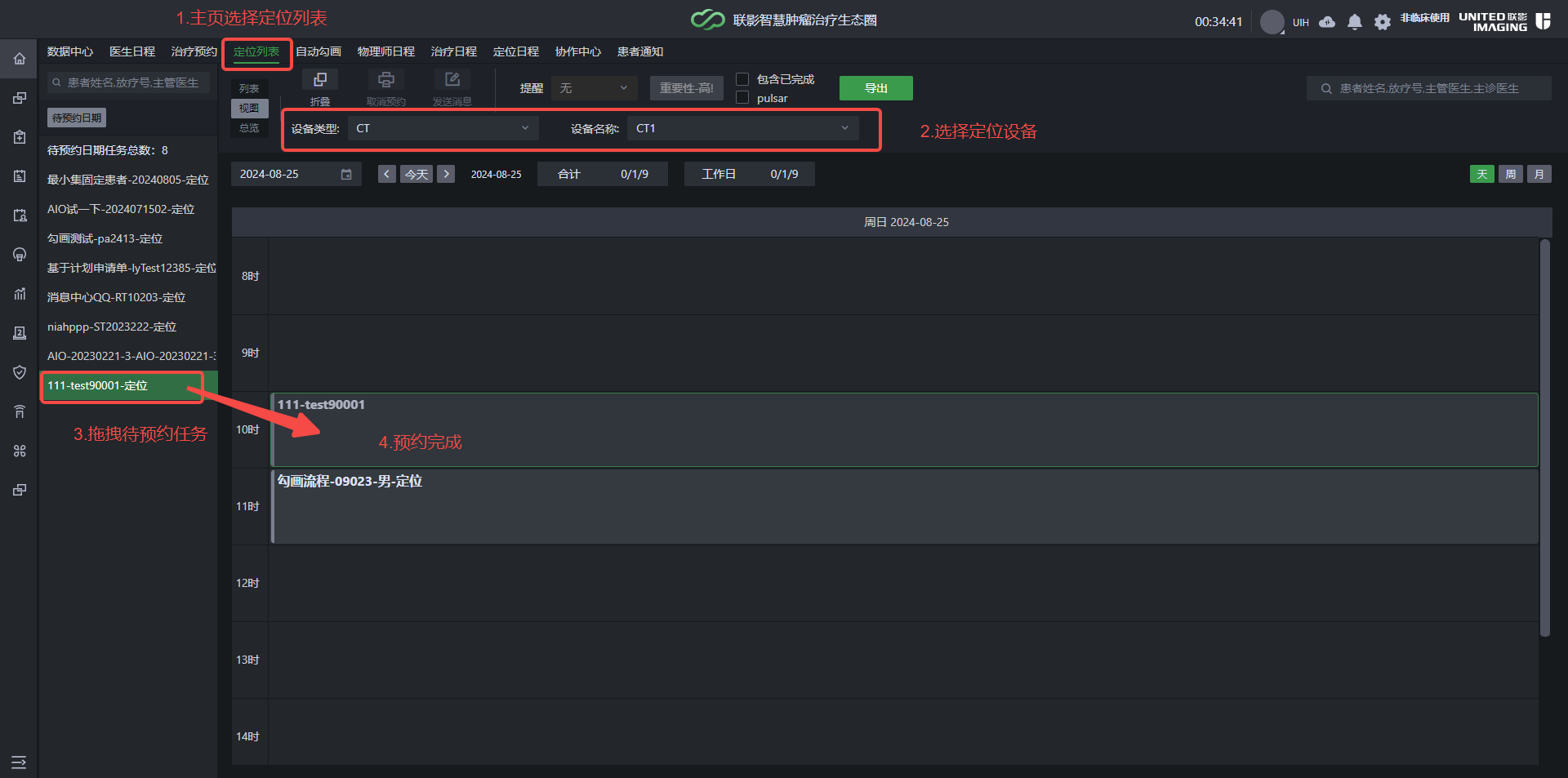Screen dimensions: 1568x778
Task: Click the 取消预约 printer icon
Action: tap(386, 80)
